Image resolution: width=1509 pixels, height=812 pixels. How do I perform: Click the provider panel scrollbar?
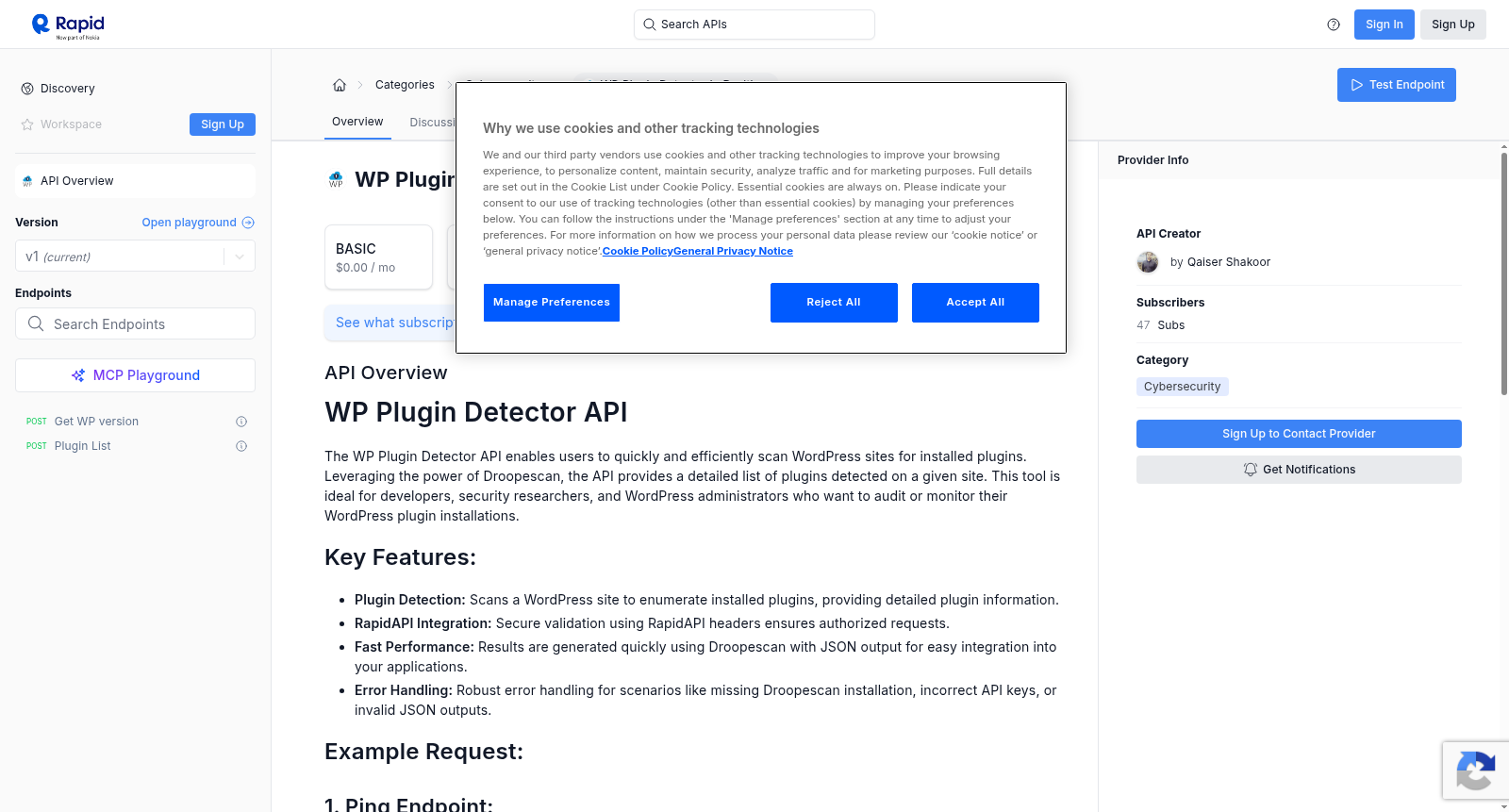pyautogui.click(x=1504, y=273)
